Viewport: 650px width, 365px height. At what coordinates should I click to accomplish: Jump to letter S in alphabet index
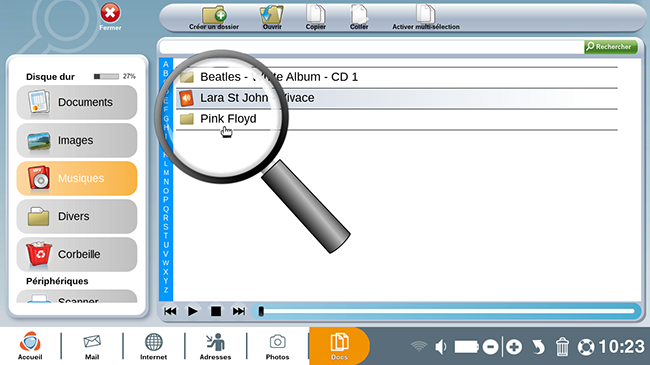[166, 227]
